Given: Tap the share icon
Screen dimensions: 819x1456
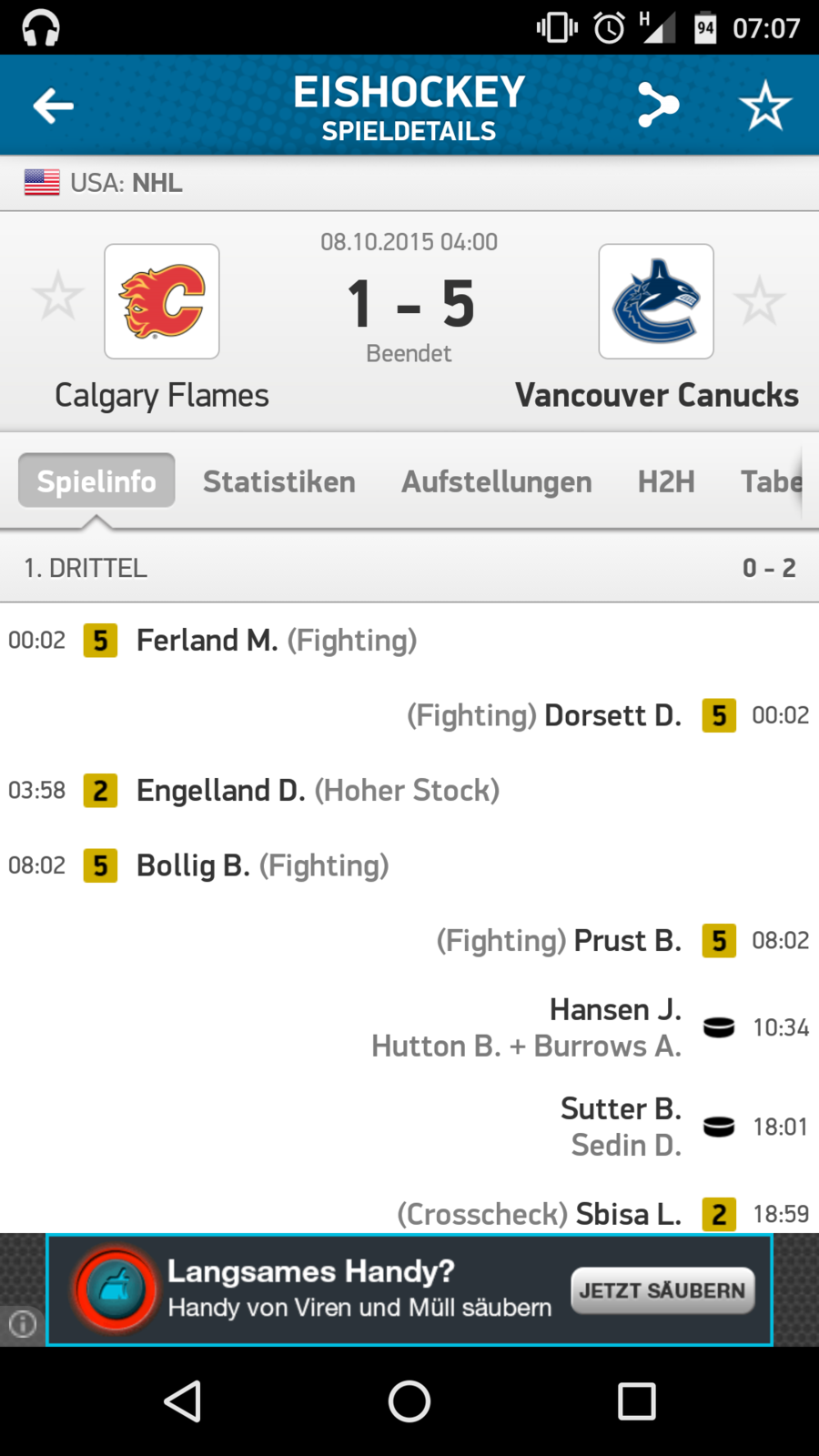Looking at the screenshot, I should [658, 106].
